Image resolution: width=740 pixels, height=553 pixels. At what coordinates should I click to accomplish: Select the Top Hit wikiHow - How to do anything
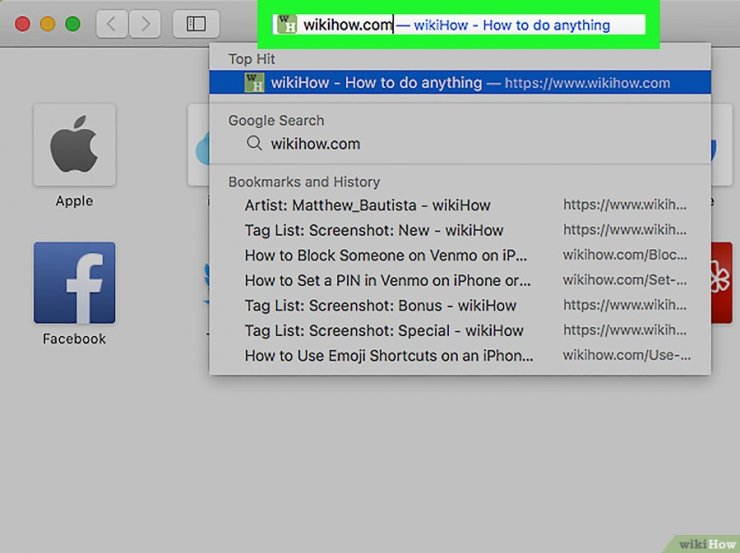click(460, 83)
